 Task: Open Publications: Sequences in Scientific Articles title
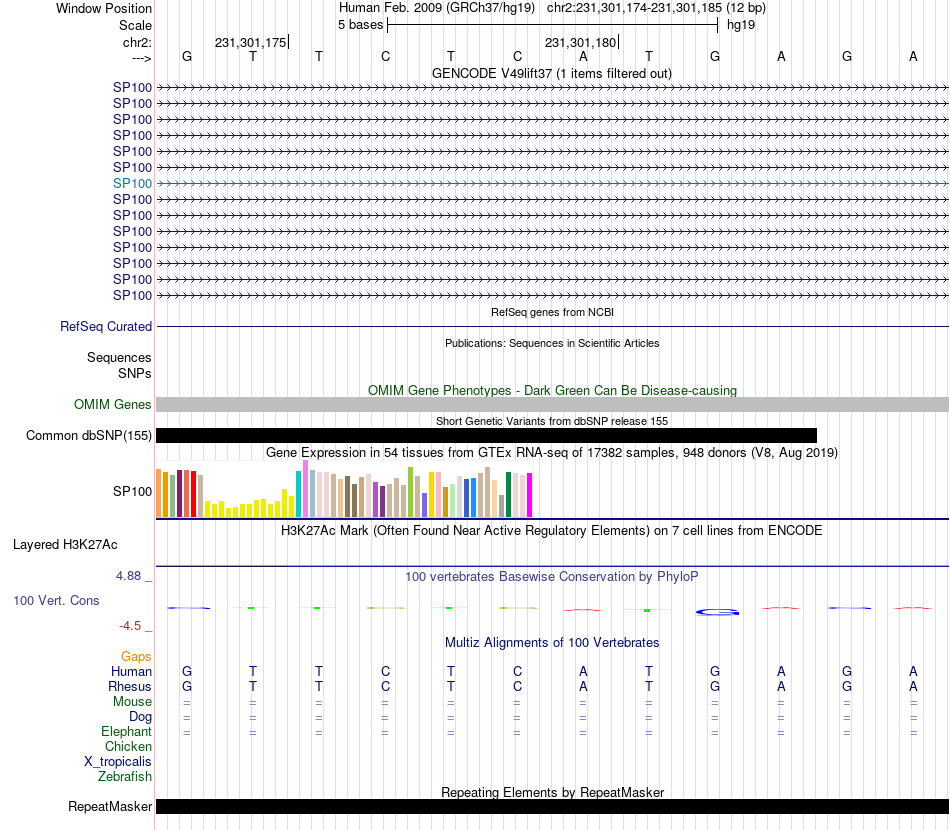coord(552,343)
